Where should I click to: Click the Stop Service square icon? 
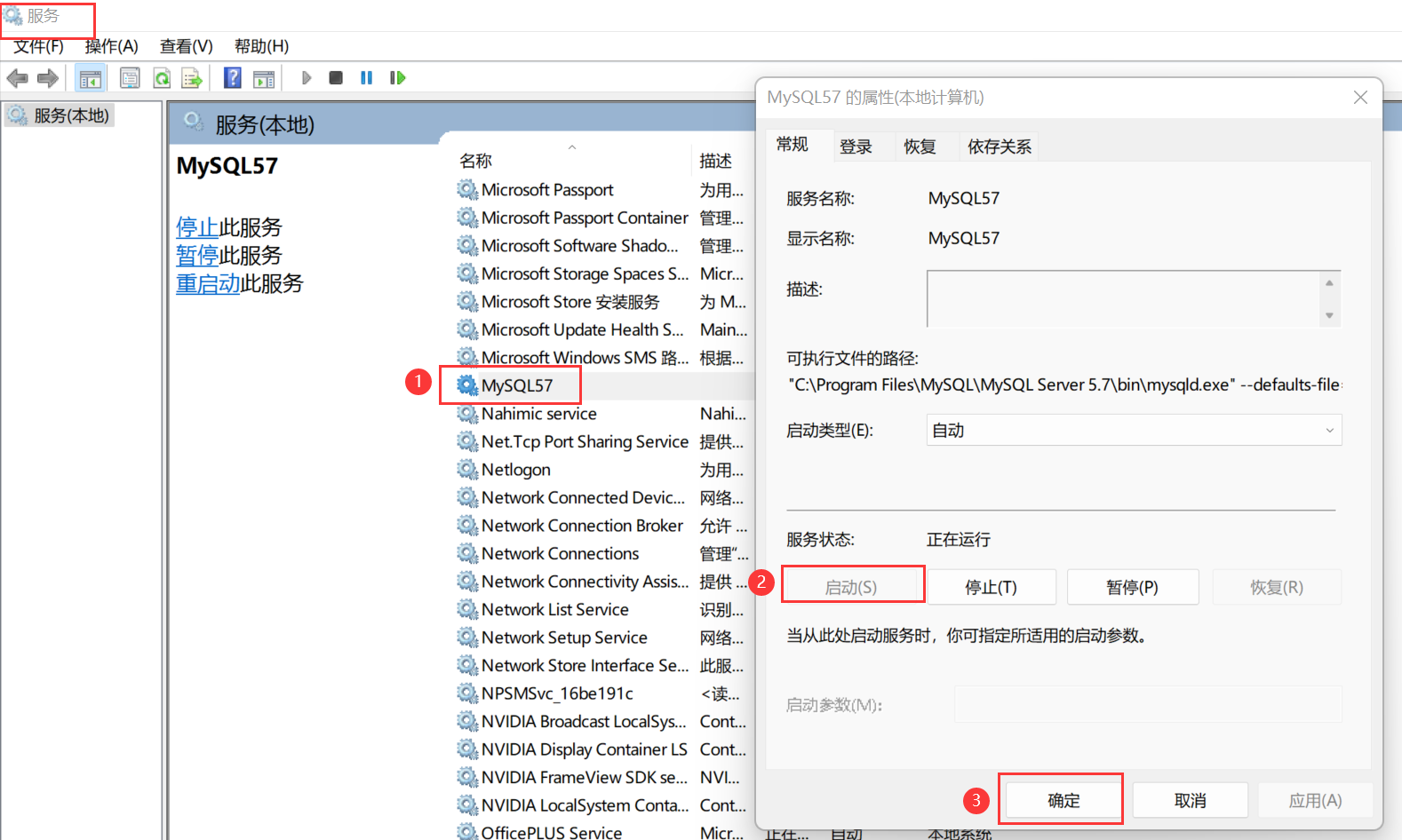coord(336,78)
